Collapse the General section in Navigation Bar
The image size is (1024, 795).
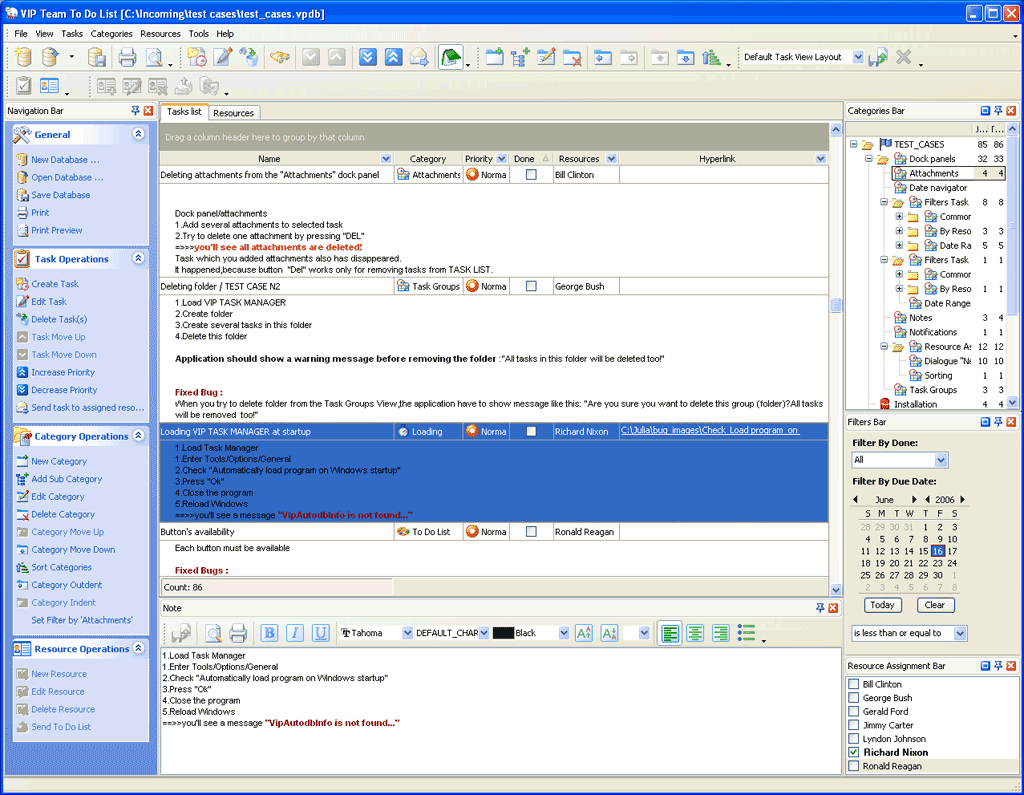(x=138, y=134)
